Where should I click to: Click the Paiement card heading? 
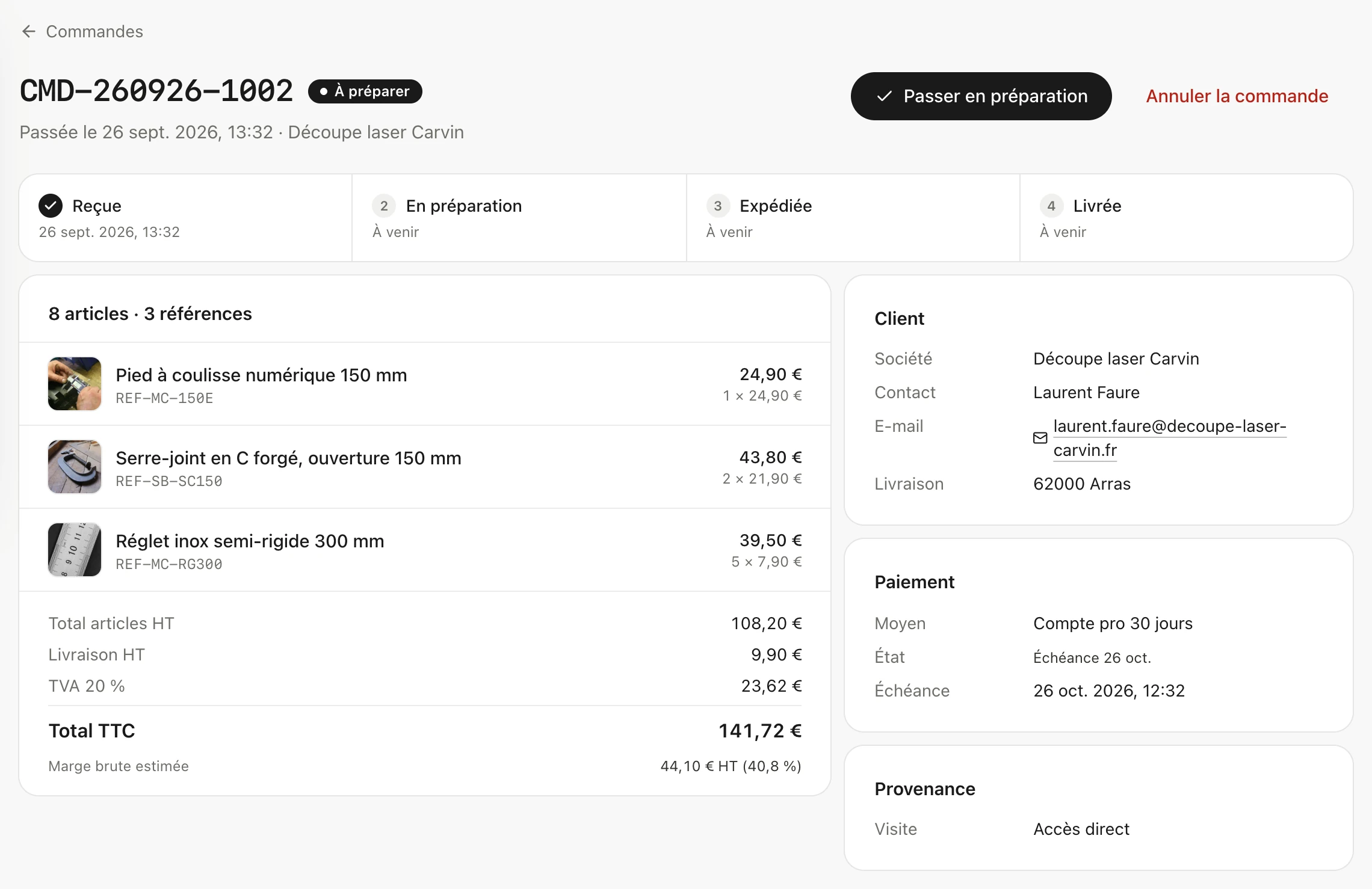click(x=914, y=582)
